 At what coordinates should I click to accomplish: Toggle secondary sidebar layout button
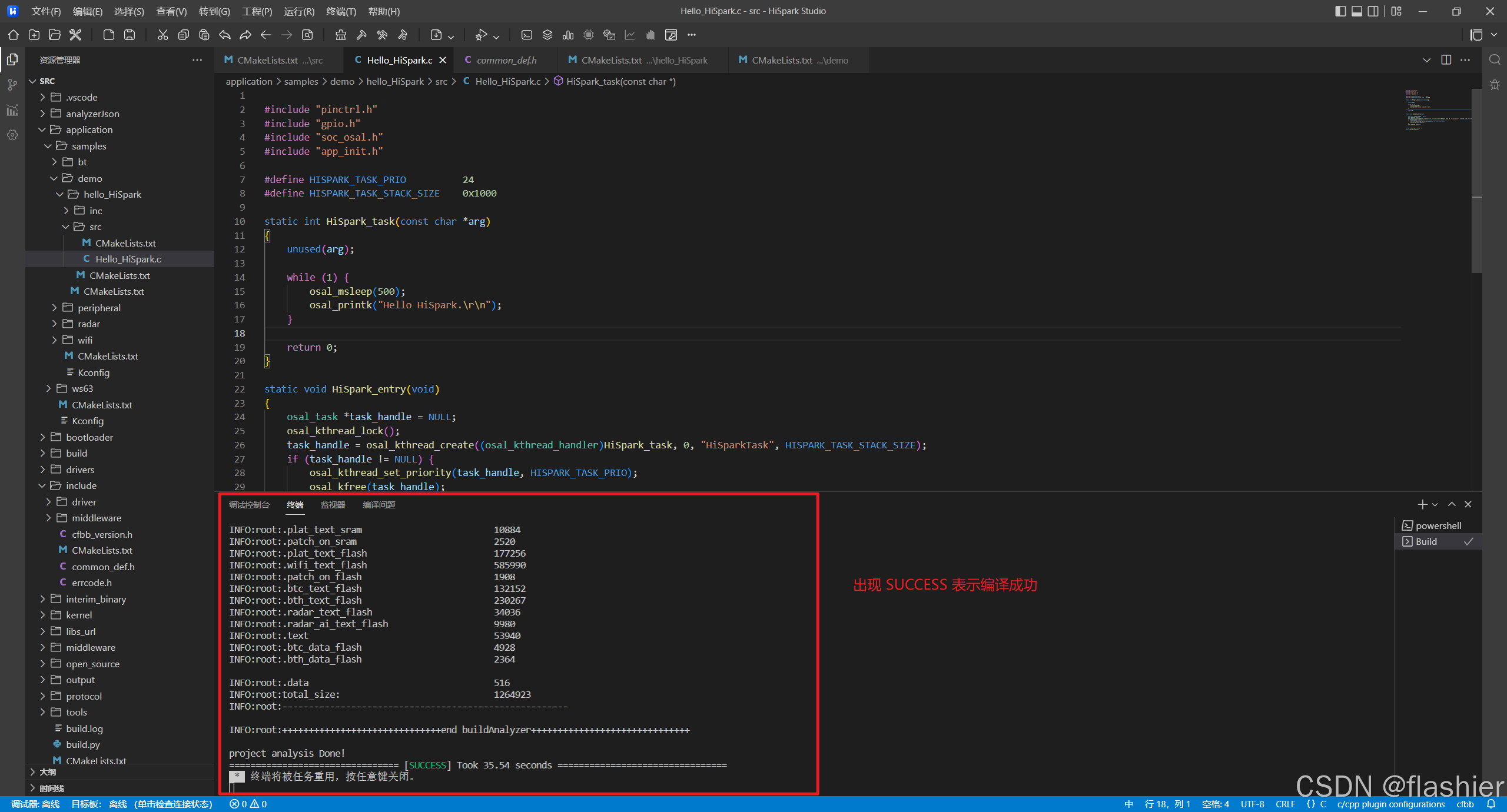[x=1373, y=11]
